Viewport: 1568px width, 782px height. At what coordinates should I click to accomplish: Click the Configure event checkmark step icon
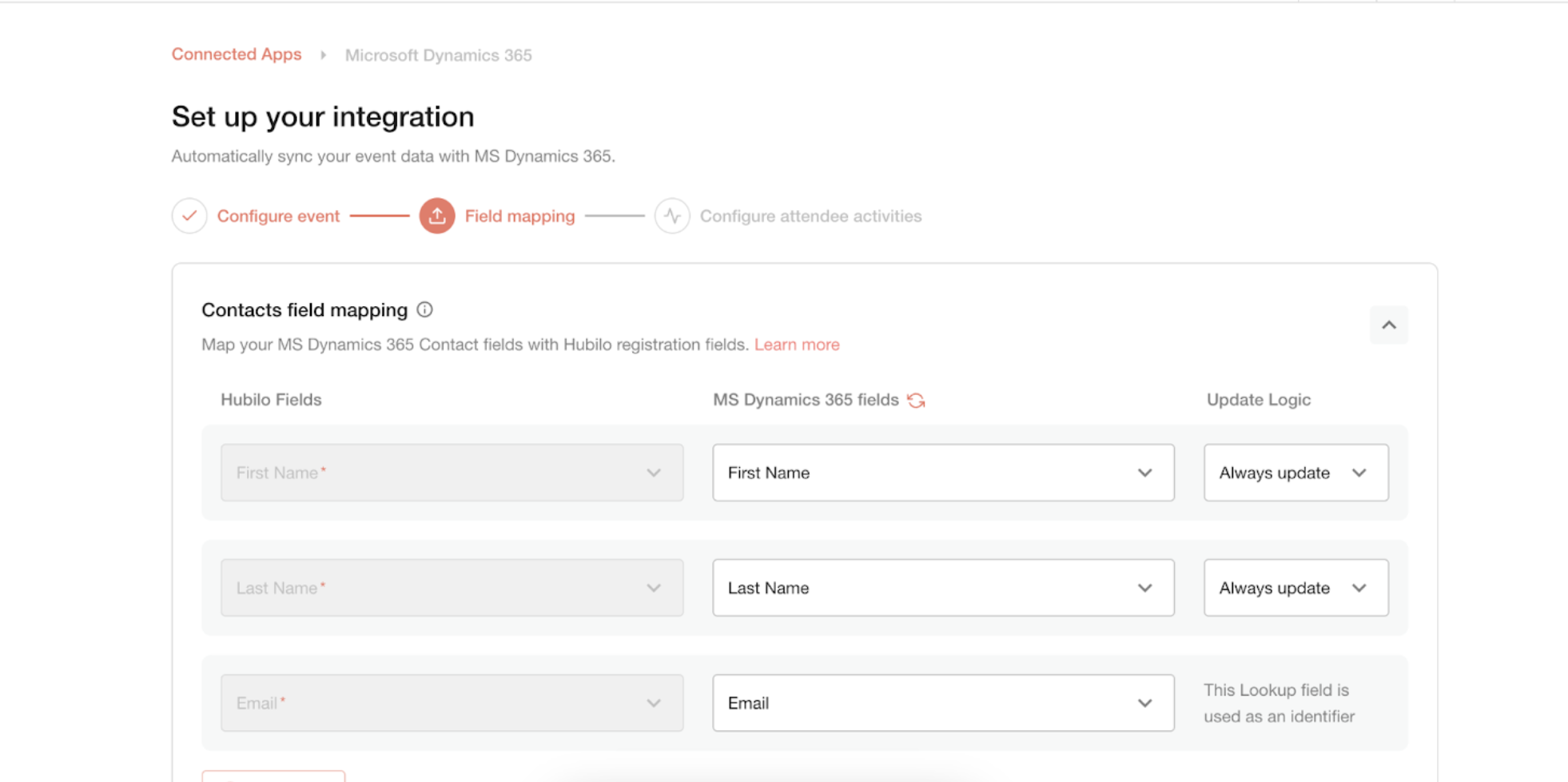pos(189,216)
